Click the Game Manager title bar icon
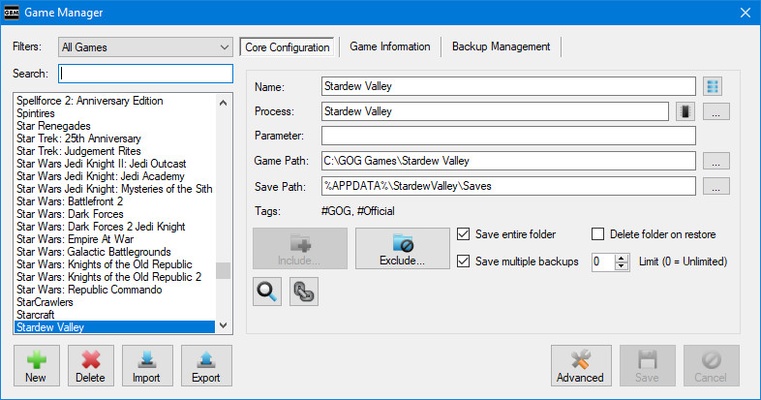The image size is (761, 400). (11, 12)
